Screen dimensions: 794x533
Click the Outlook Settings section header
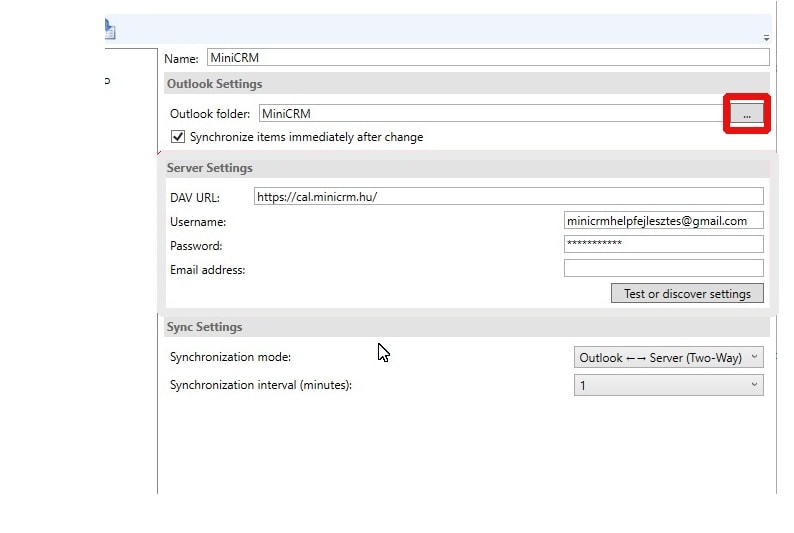coord(467,84)
